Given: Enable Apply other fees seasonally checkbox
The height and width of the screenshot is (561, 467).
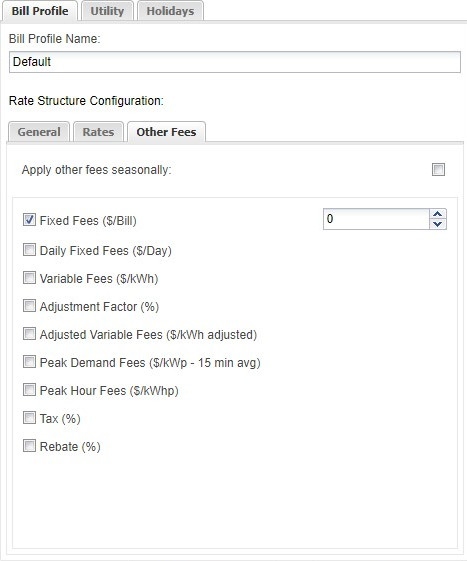Looking at the screenshot, I should [x=438, y=170].
